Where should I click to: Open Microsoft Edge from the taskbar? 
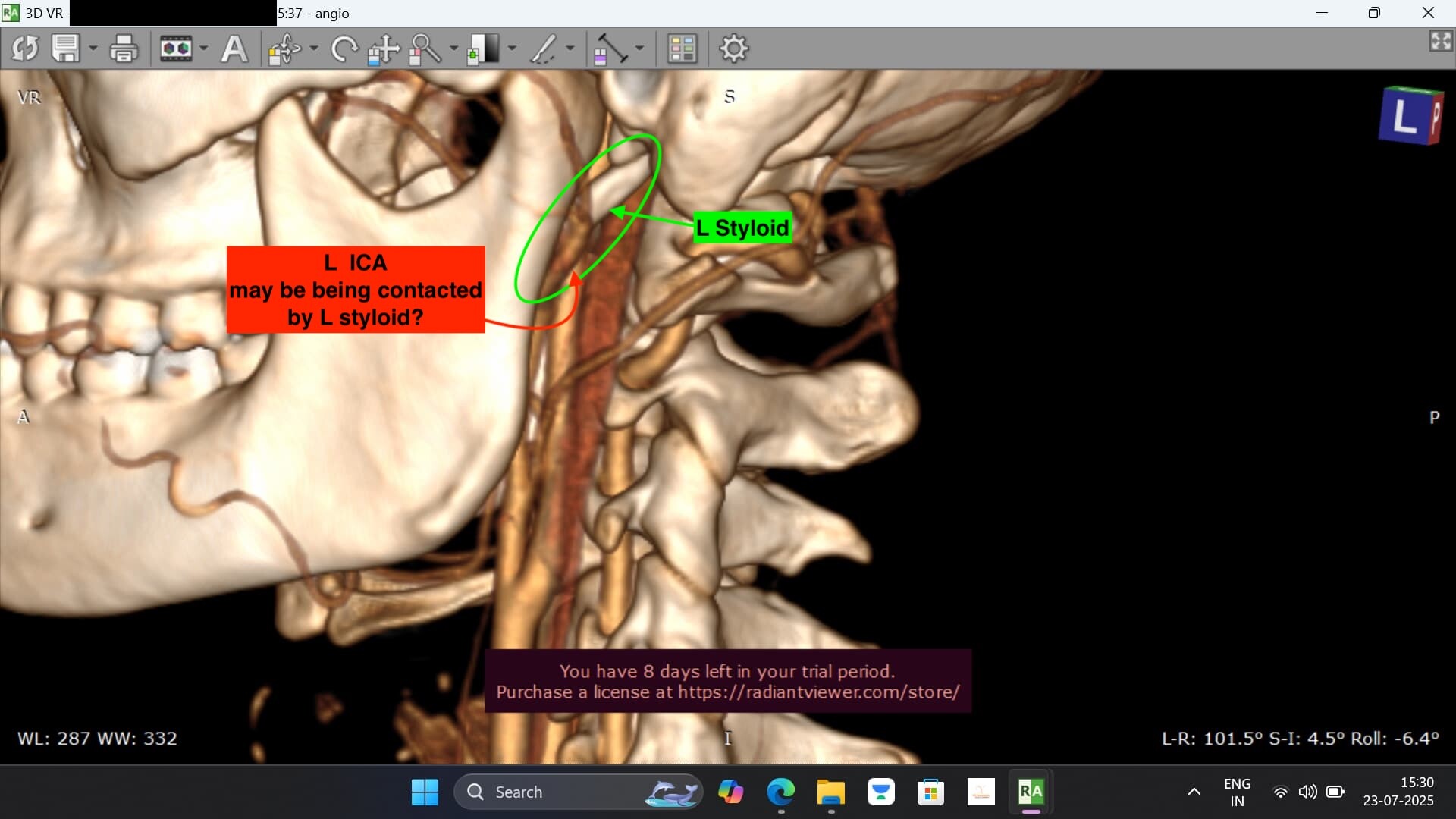tap(780, 792)
